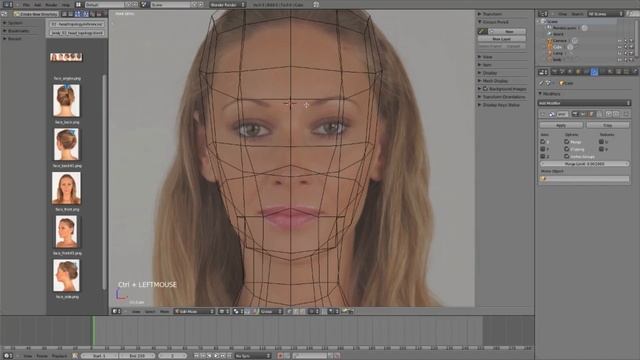Open the Render menu
This screenshot has height=360, width=640.
[x=51, y=5]
